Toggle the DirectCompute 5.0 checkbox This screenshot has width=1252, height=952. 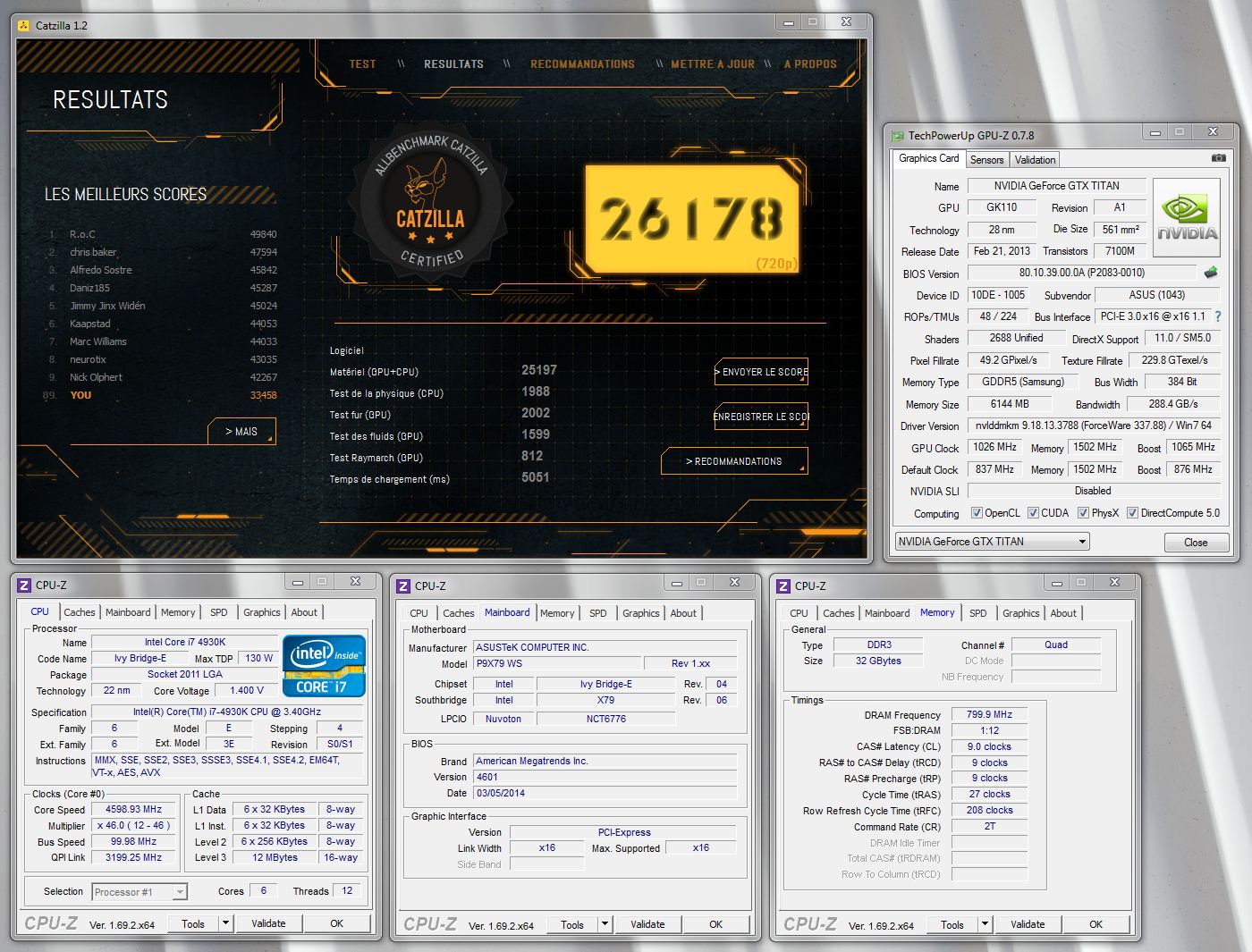(1132, 513)
